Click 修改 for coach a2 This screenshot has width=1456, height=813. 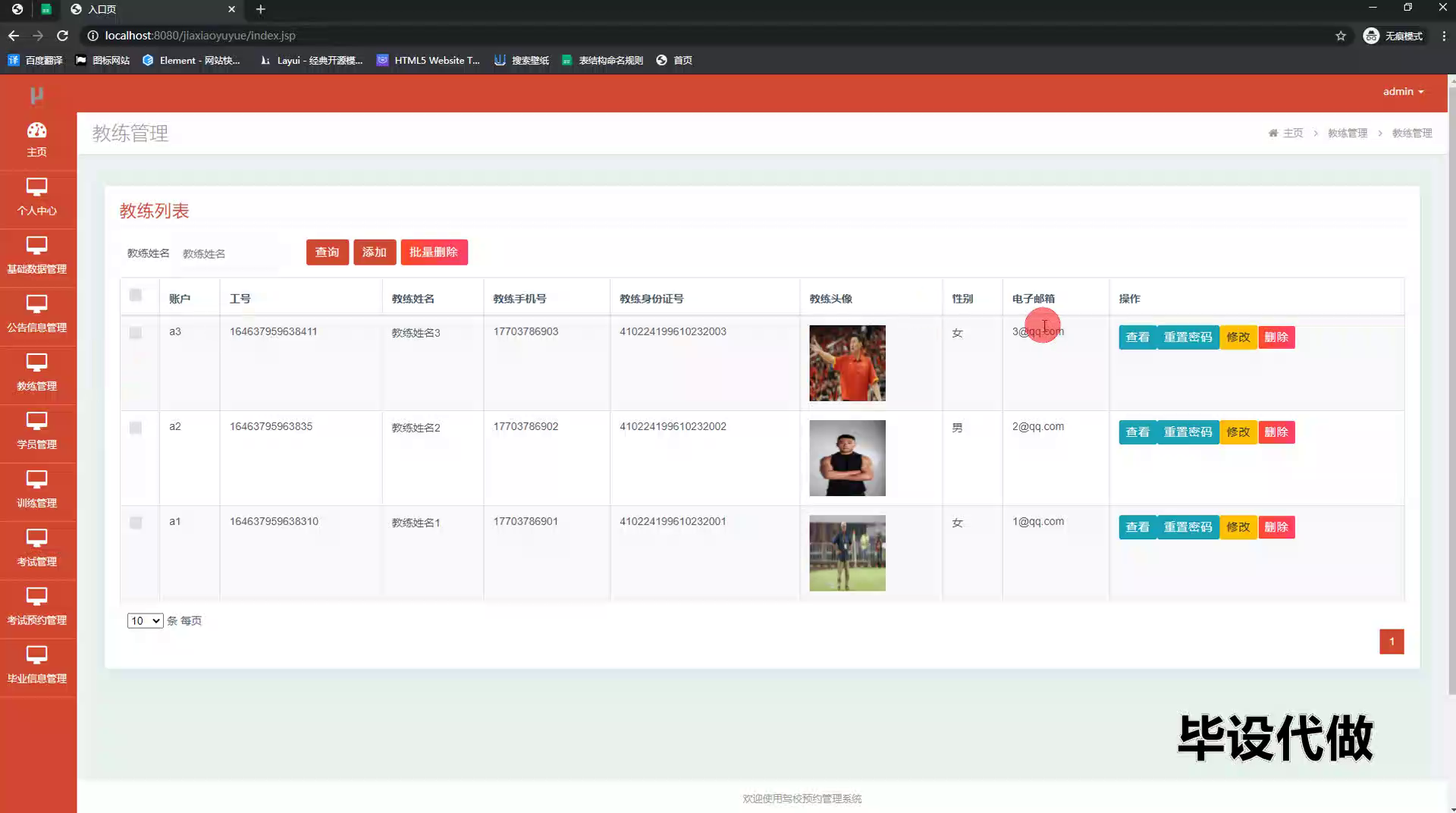tap(1238, 432)
